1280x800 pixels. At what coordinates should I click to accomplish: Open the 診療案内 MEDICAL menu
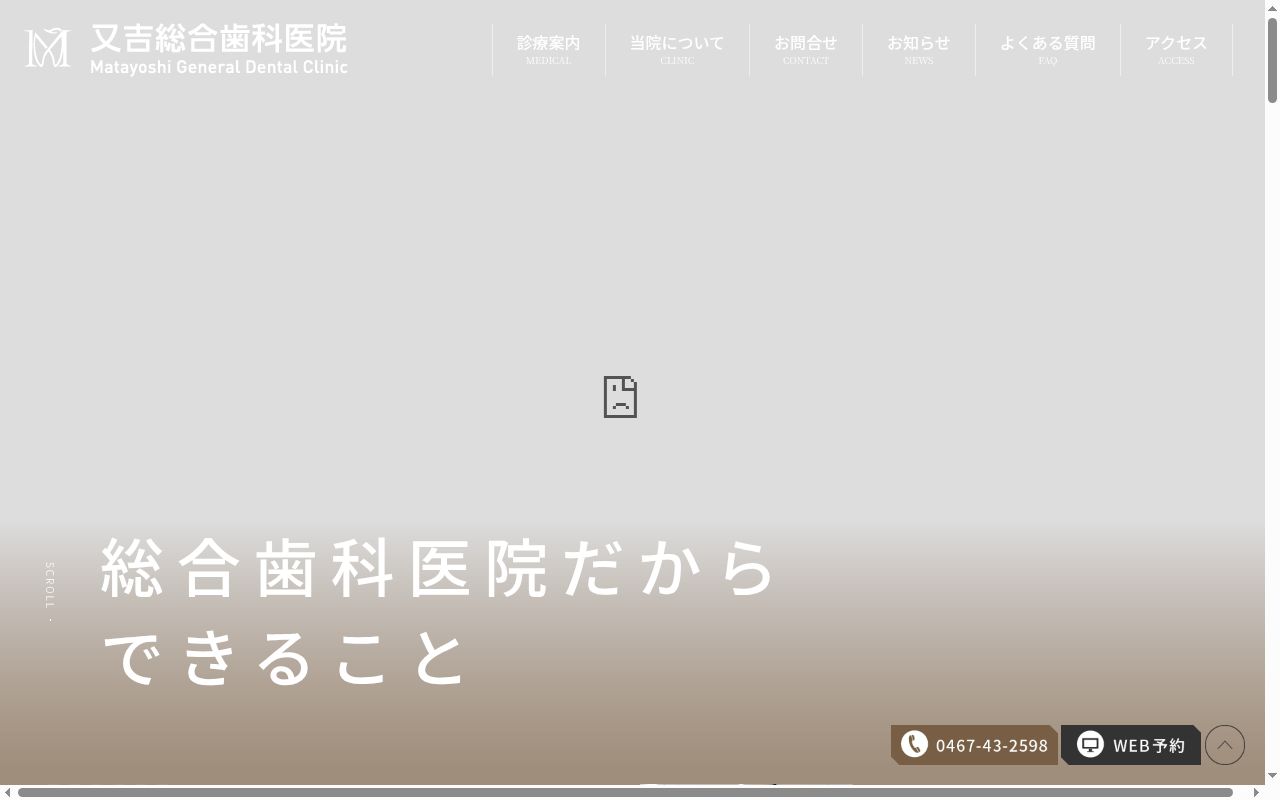[x=548, y=50]
